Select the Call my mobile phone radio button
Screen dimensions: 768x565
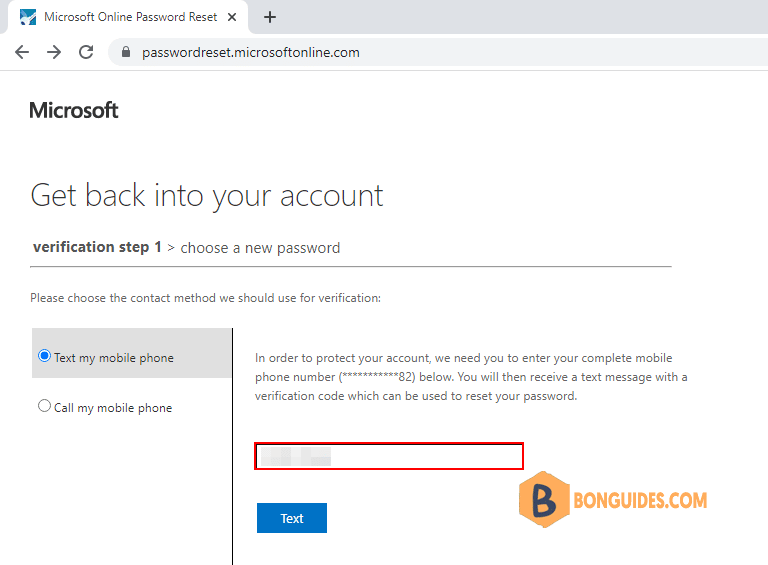(x=44, y=406)
